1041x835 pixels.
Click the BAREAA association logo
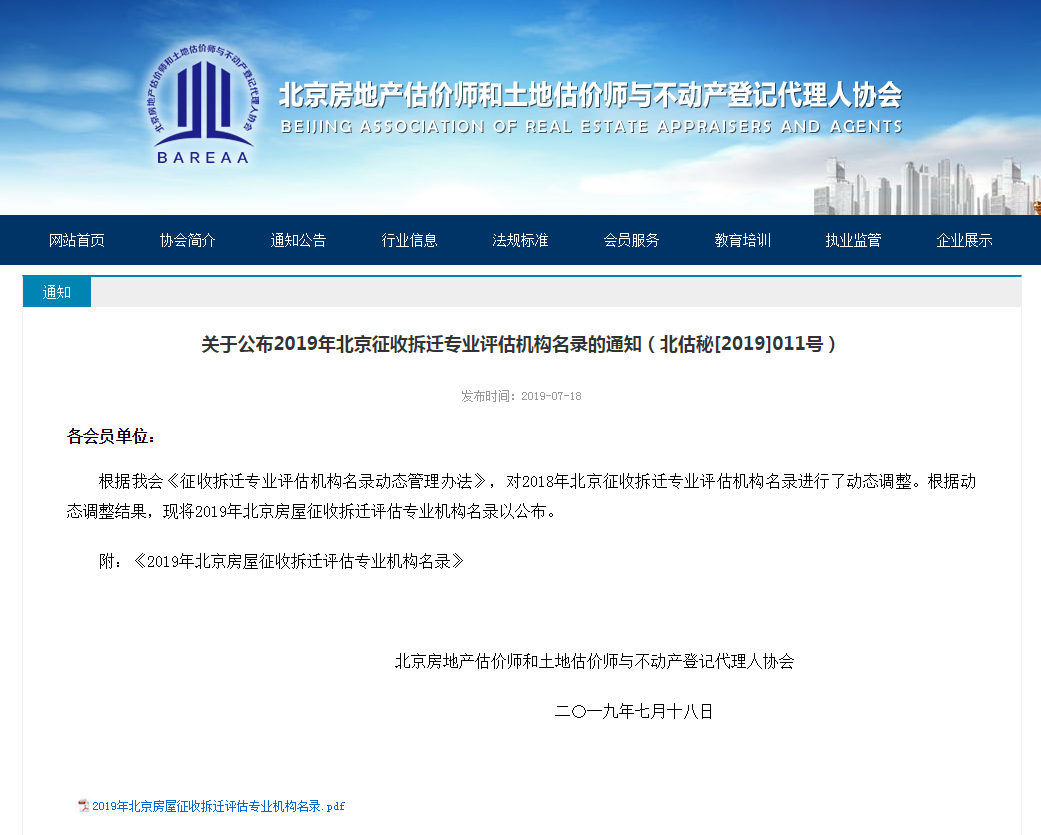(x=203, y=104)
